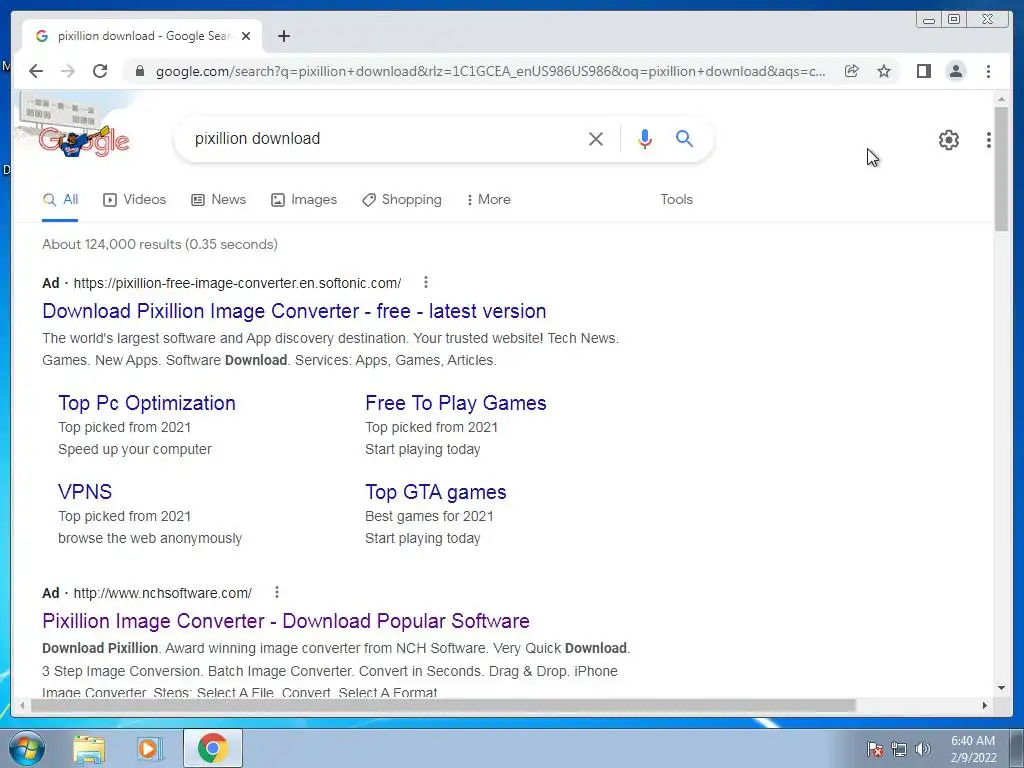Open Google quick settings gear
The height and width of the screenshot is (768, 1024).
[x=949, y=140]
